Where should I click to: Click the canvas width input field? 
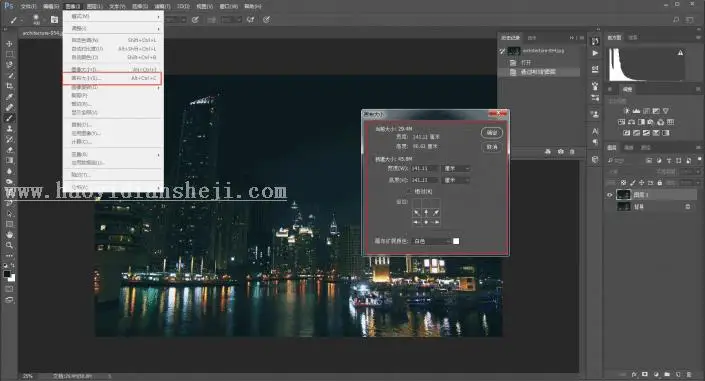pyautogui.click(x=425, y=169)
